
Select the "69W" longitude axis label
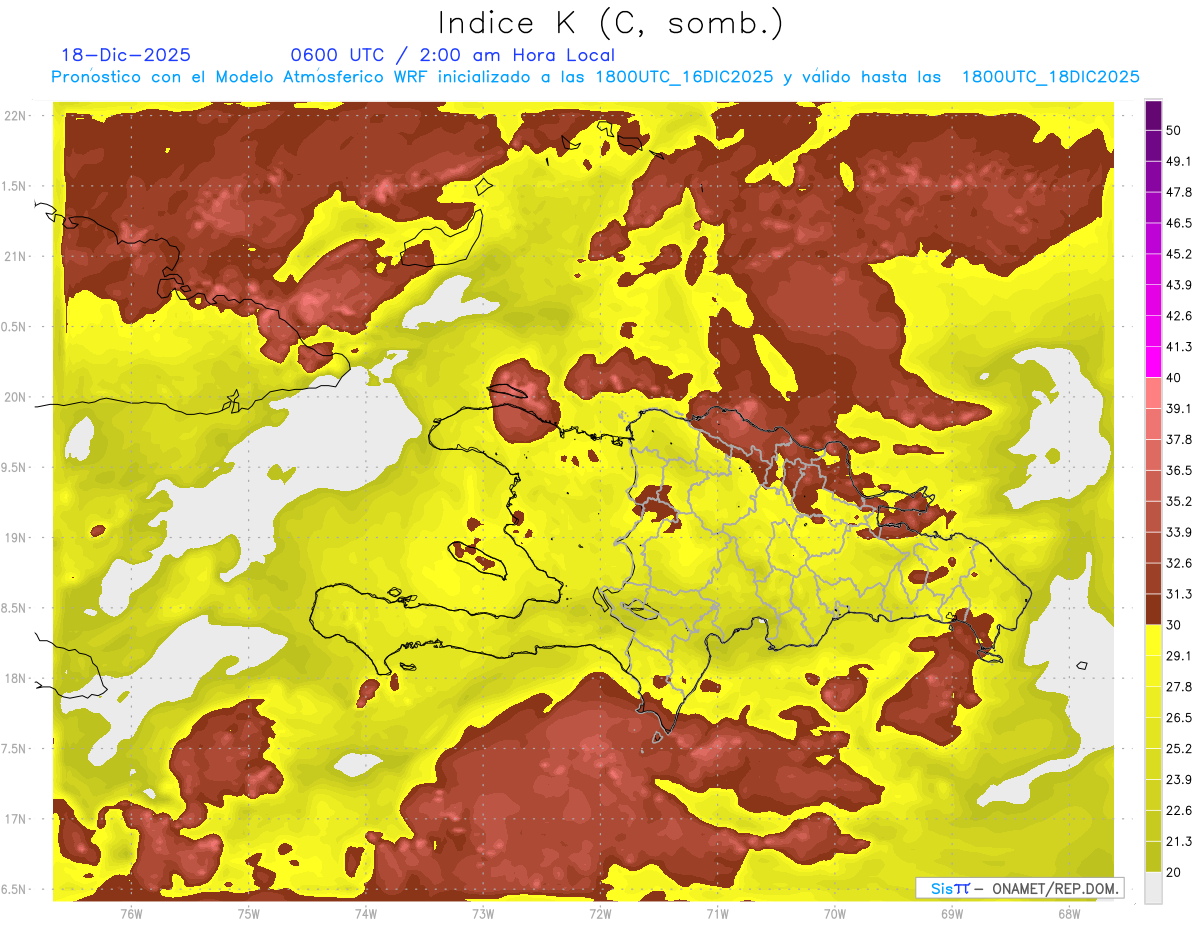pos(952,914)
